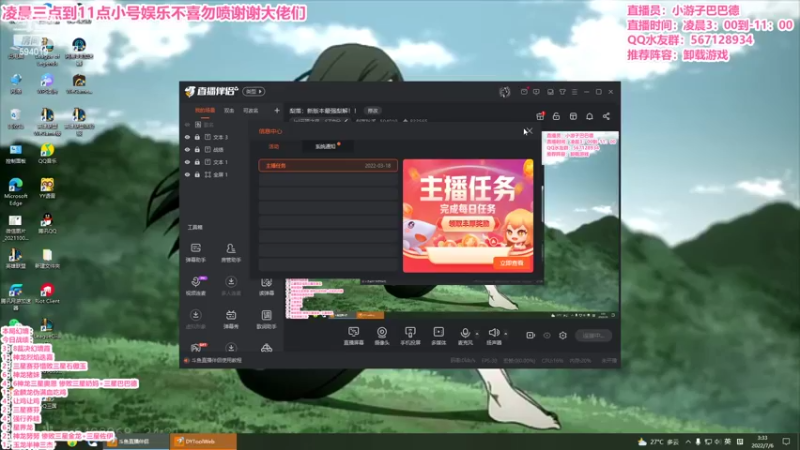Image resolution: width=800 pixels, height=450 pixels.
Task: Click the share icon in top-right toolbar
Action: coord(606,116)
